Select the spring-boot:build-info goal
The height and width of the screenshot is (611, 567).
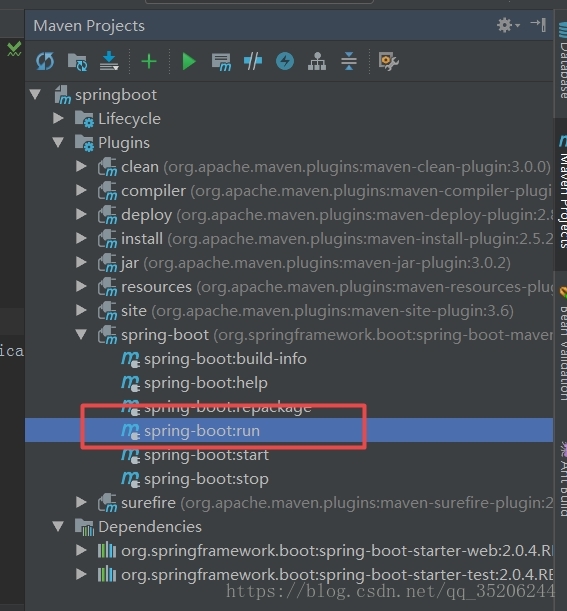pos(289,359)
